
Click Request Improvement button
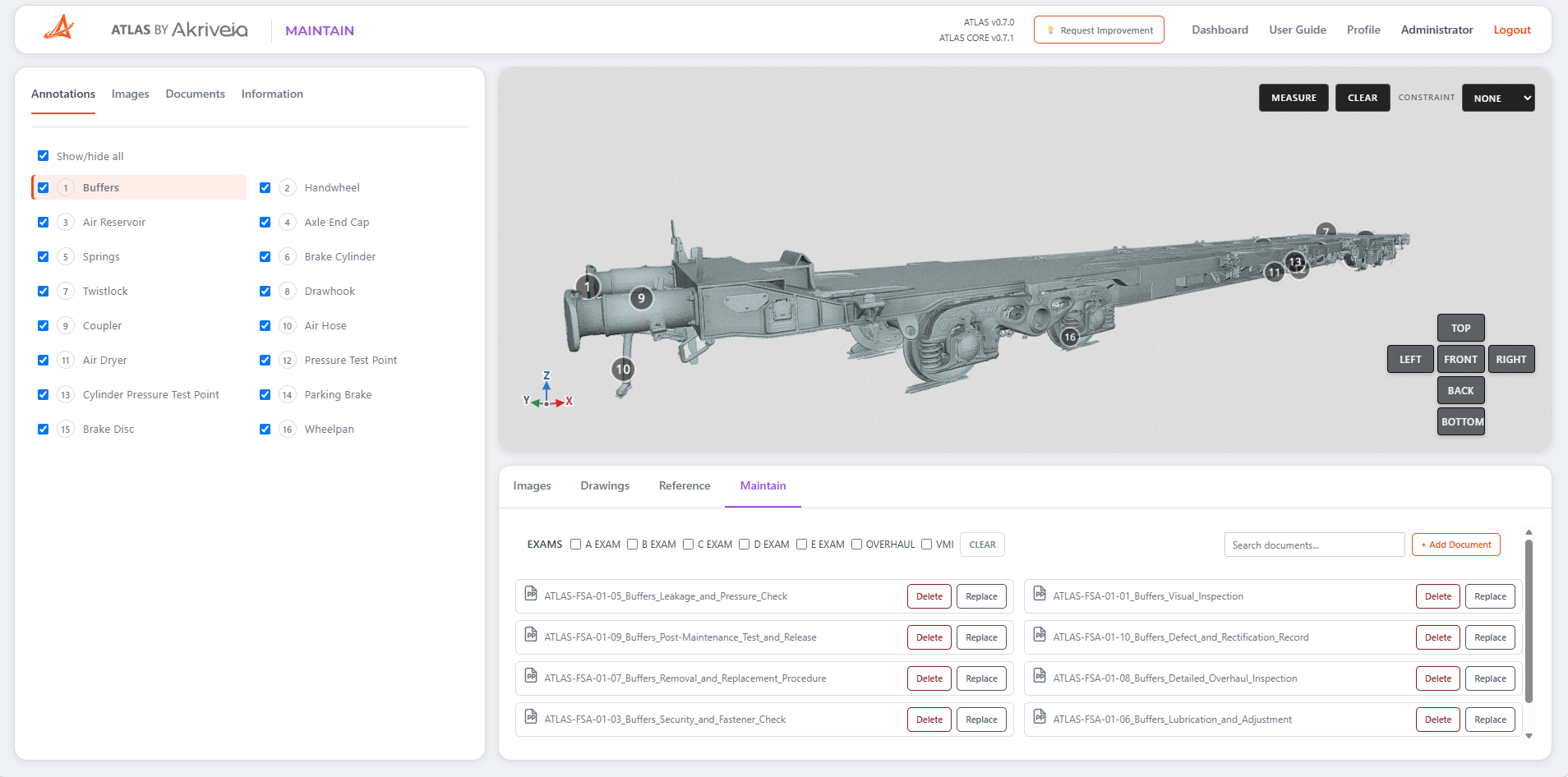[1099, 30]
